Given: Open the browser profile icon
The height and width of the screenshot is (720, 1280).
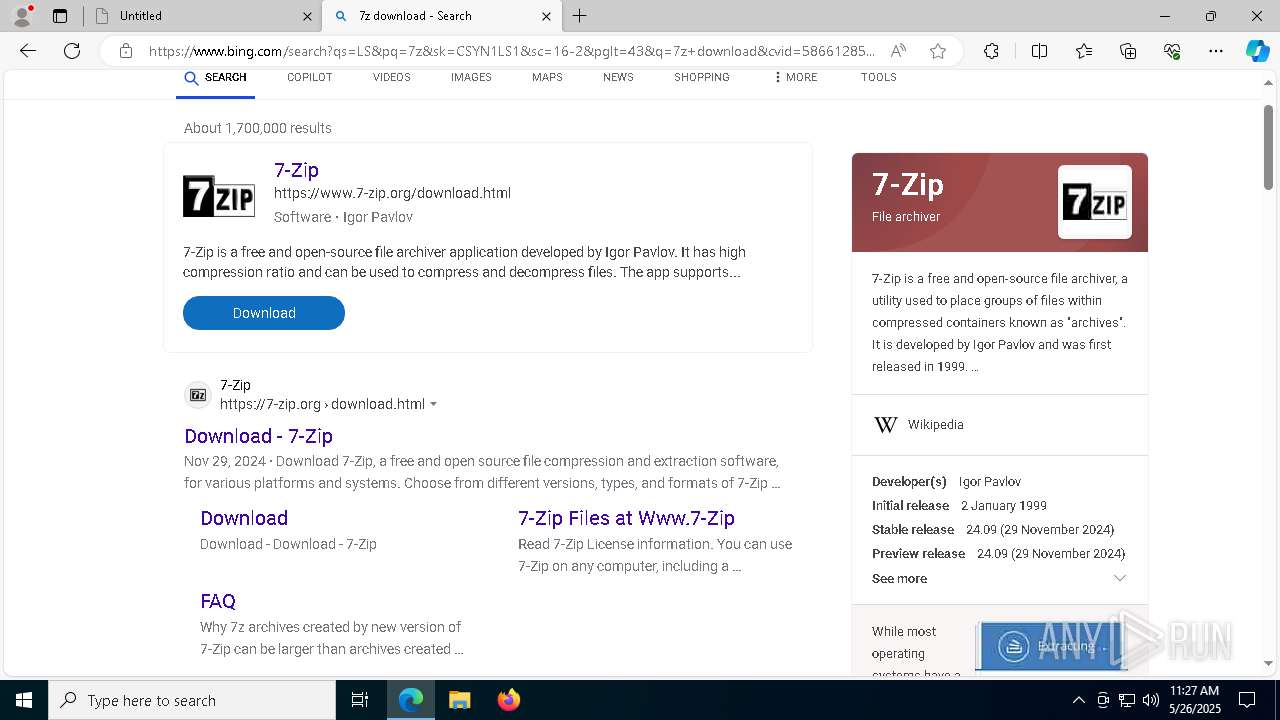Looking at the screenshot, I should 22,15.
